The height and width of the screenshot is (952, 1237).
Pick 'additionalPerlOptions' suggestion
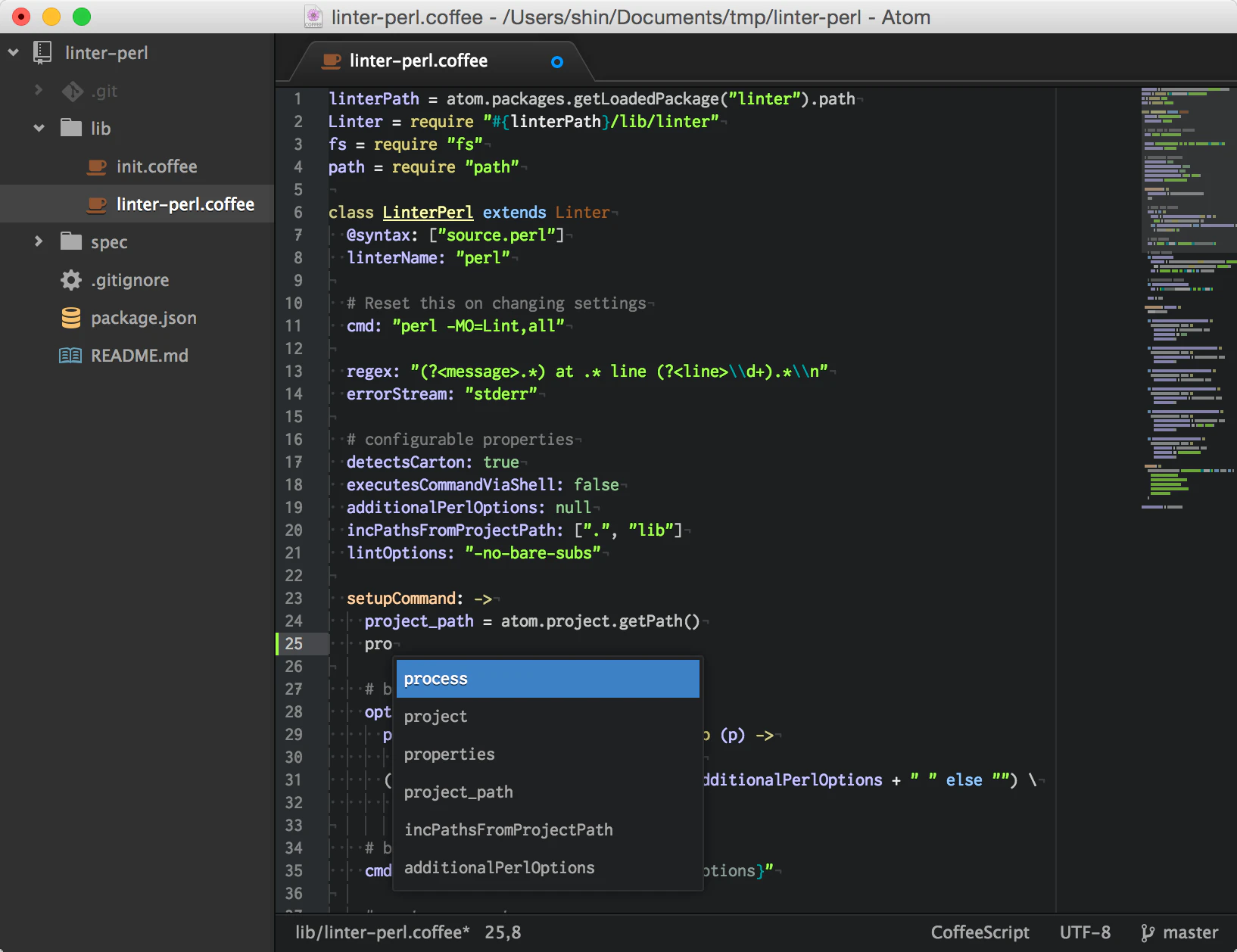pos(547,868)
